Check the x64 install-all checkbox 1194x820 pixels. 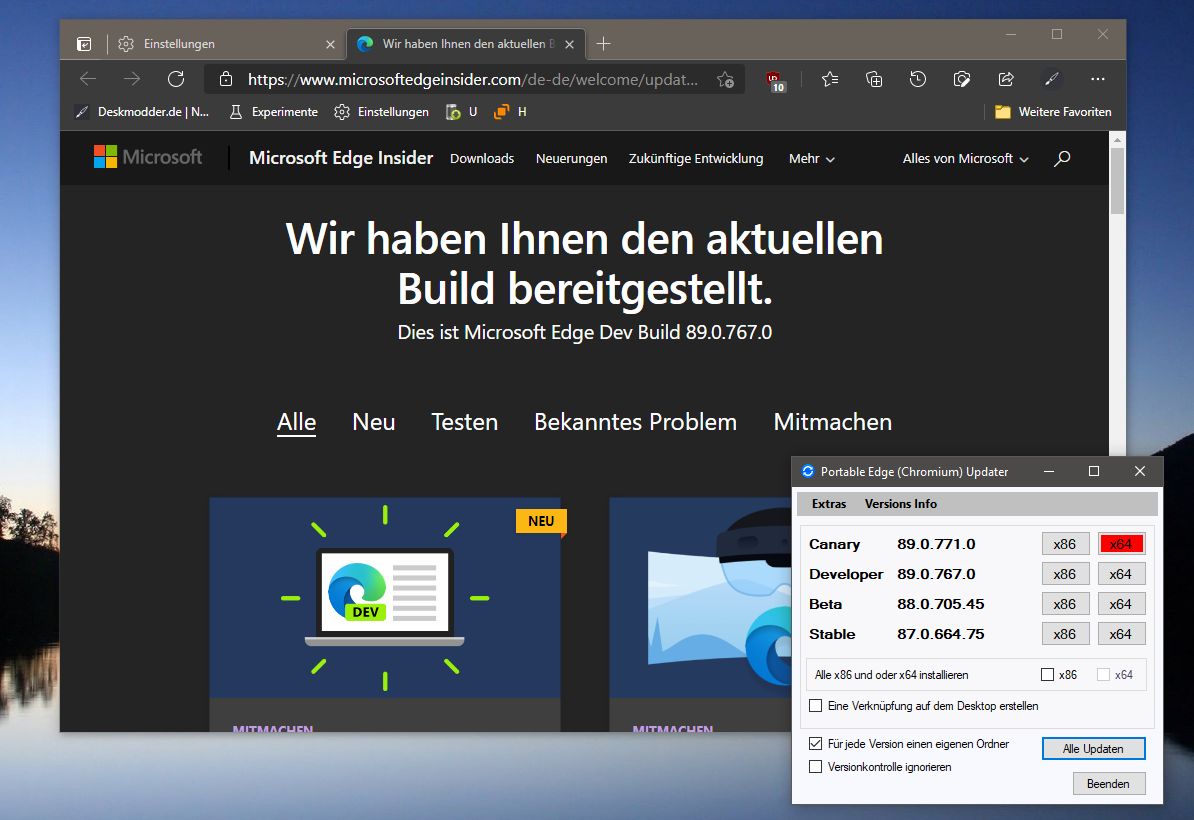pyautogui.click(x=1103, y=675)
